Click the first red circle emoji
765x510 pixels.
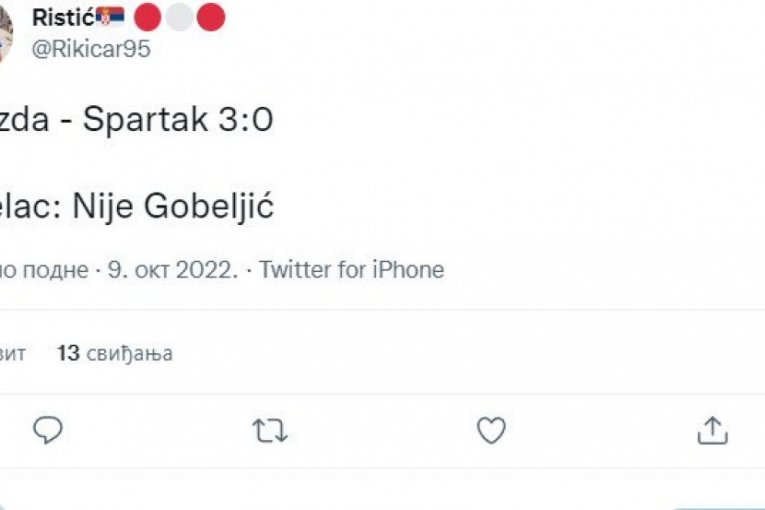pyautogui.click(x=148, y=17)
